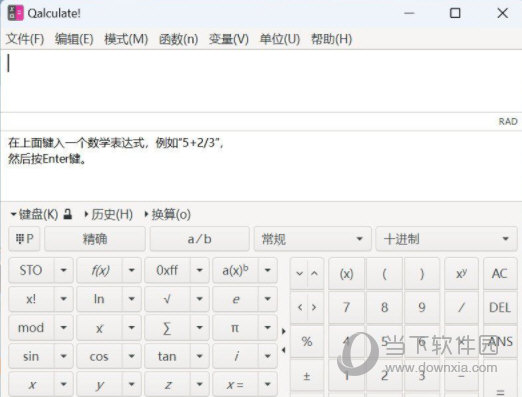Screen dimensions: 522x397
Task: Insert the variable z
Action: [167, 385]
